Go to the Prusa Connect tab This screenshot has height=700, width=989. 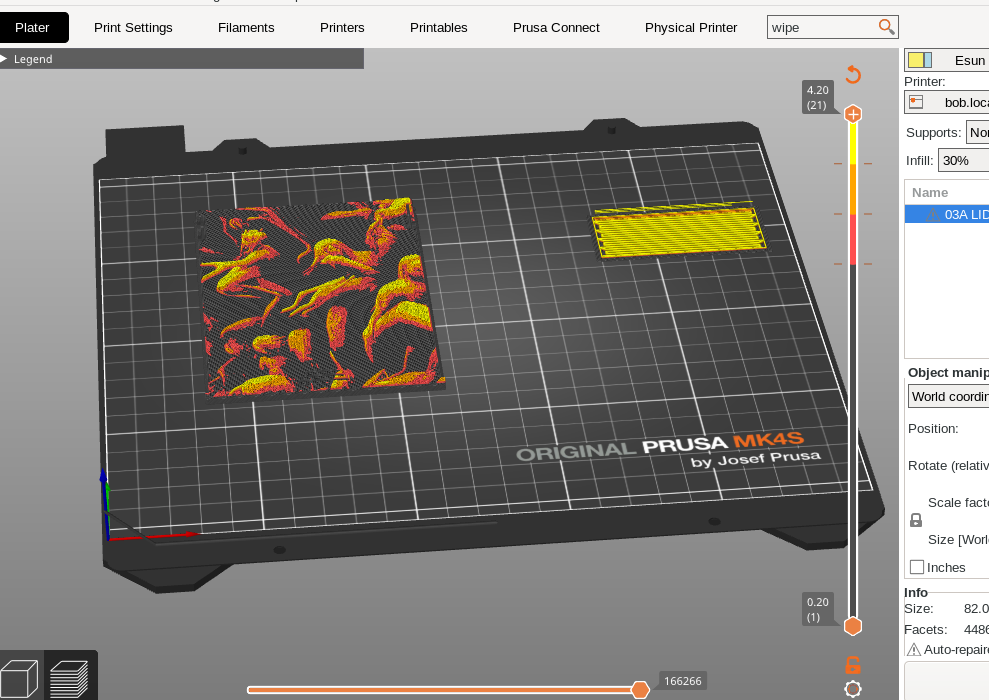click(556, 28)
